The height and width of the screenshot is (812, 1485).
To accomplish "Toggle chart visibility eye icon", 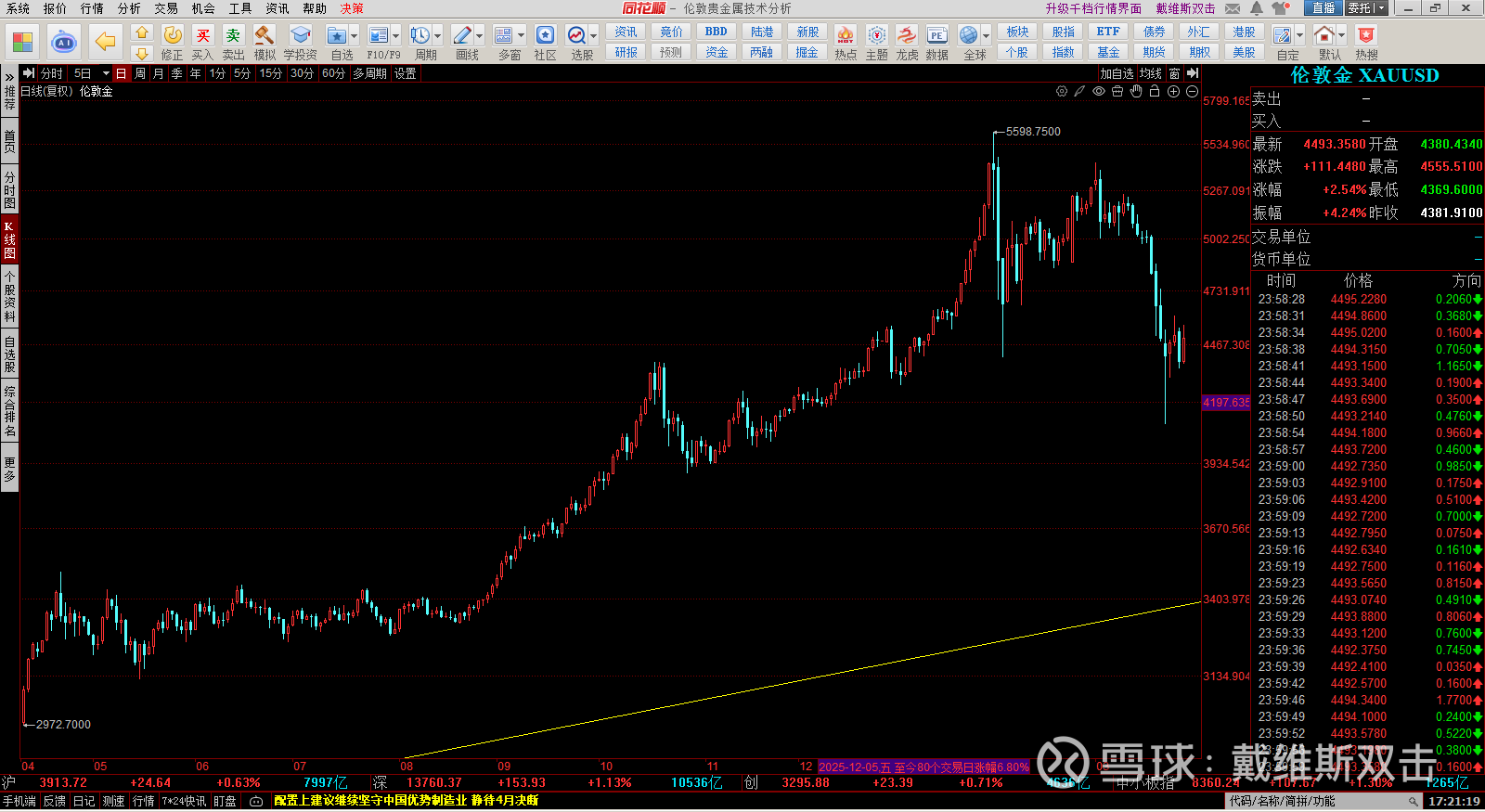I will 1099,91.
